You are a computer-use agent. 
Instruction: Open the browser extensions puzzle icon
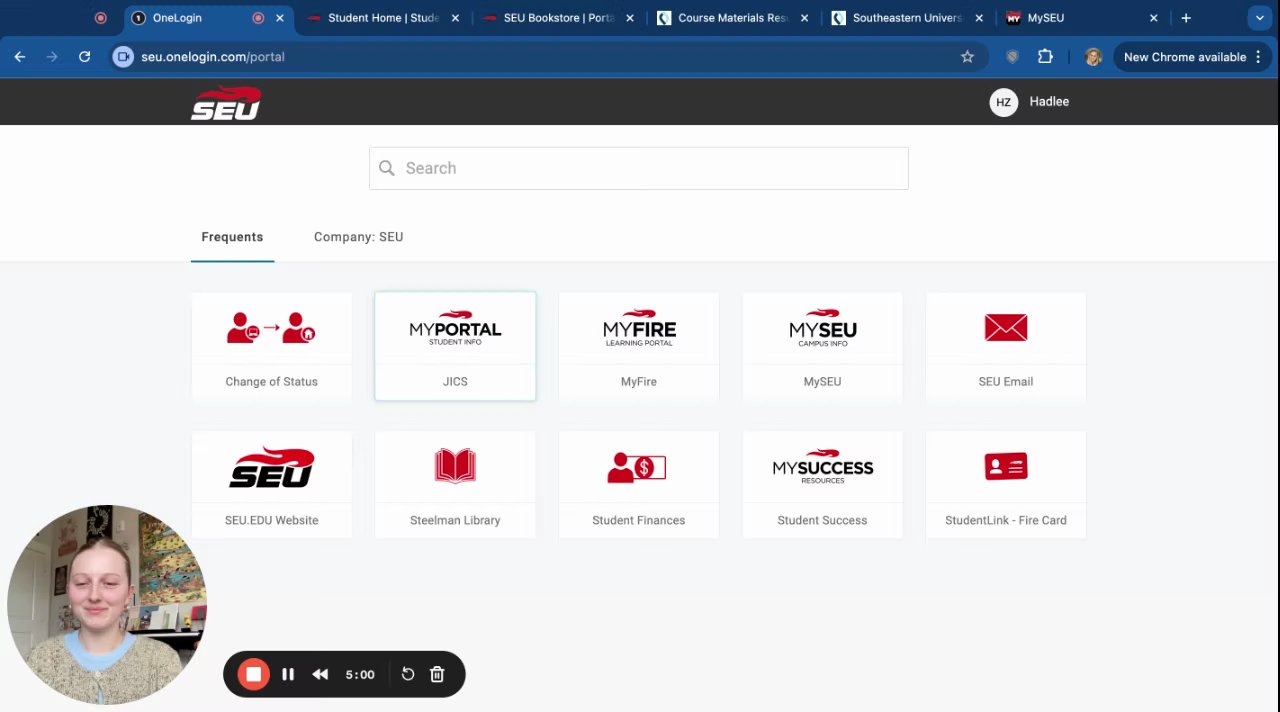tap(1045, 57)
